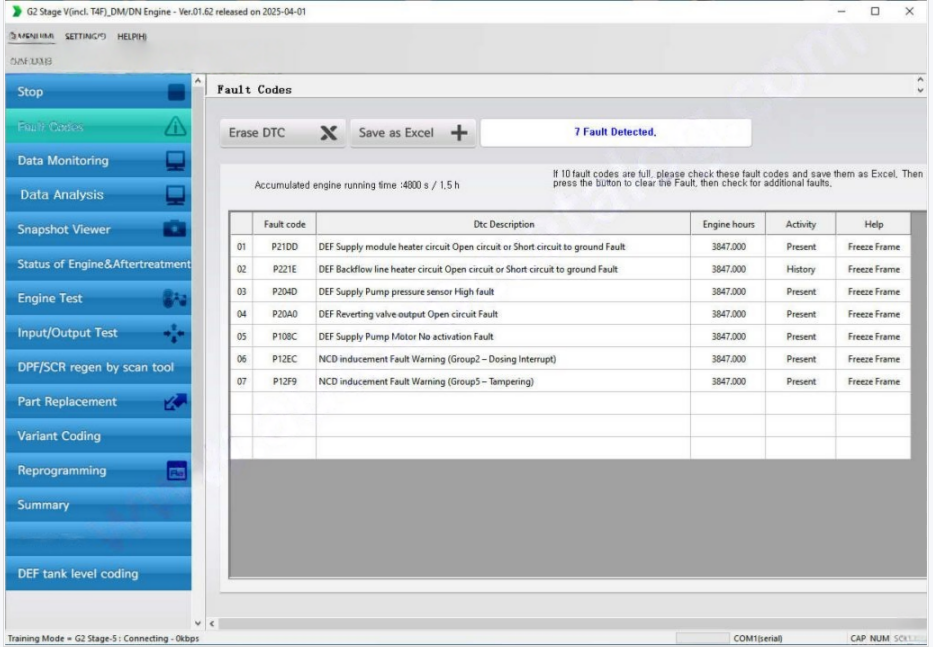The width and height of the screenshot is (933, 647).
Task: Open the HELP(H) menu
Action: 132,37
